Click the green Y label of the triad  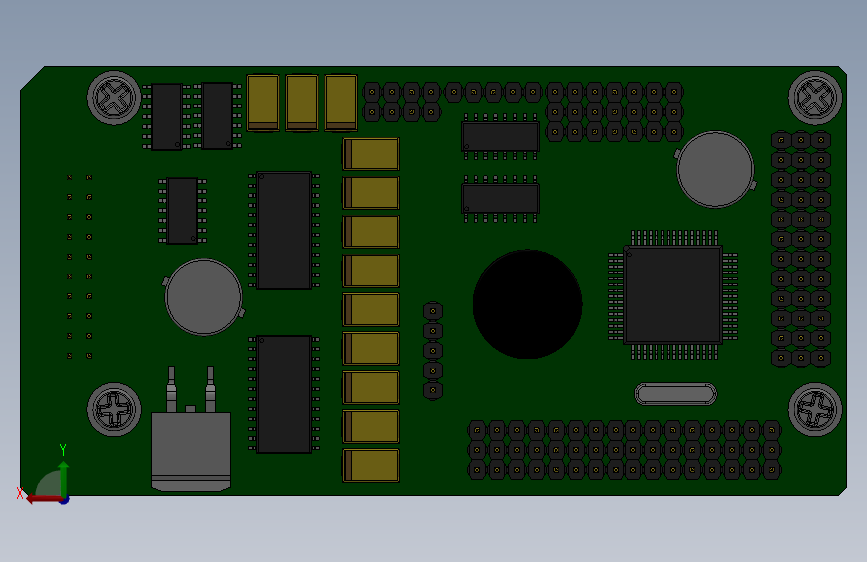click(63, 450)
